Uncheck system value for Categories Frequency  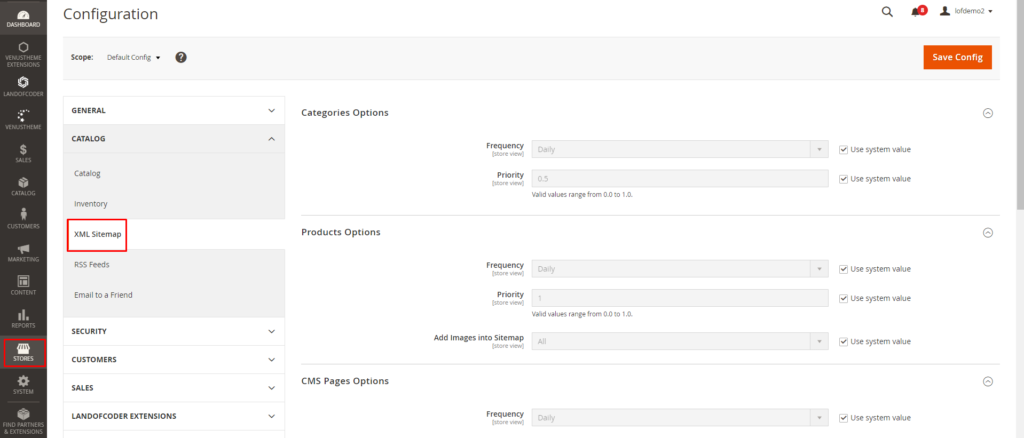[x=844, y=149]
